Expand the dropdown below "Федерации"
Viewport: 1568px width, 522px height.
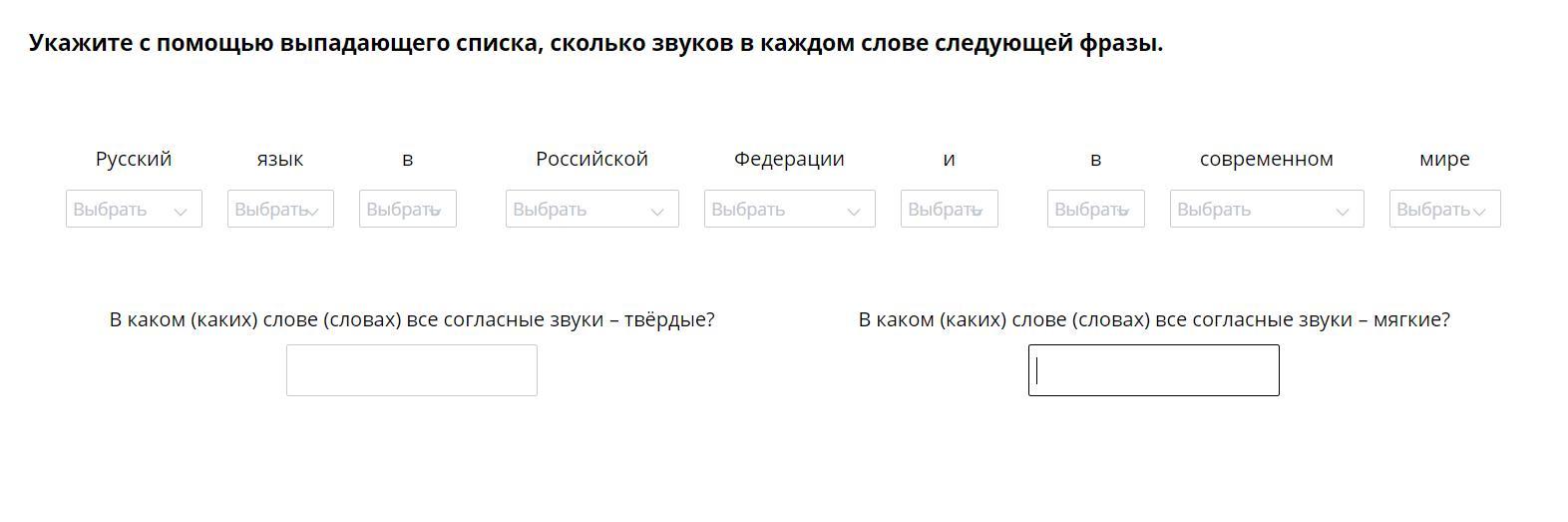point(789,210)
